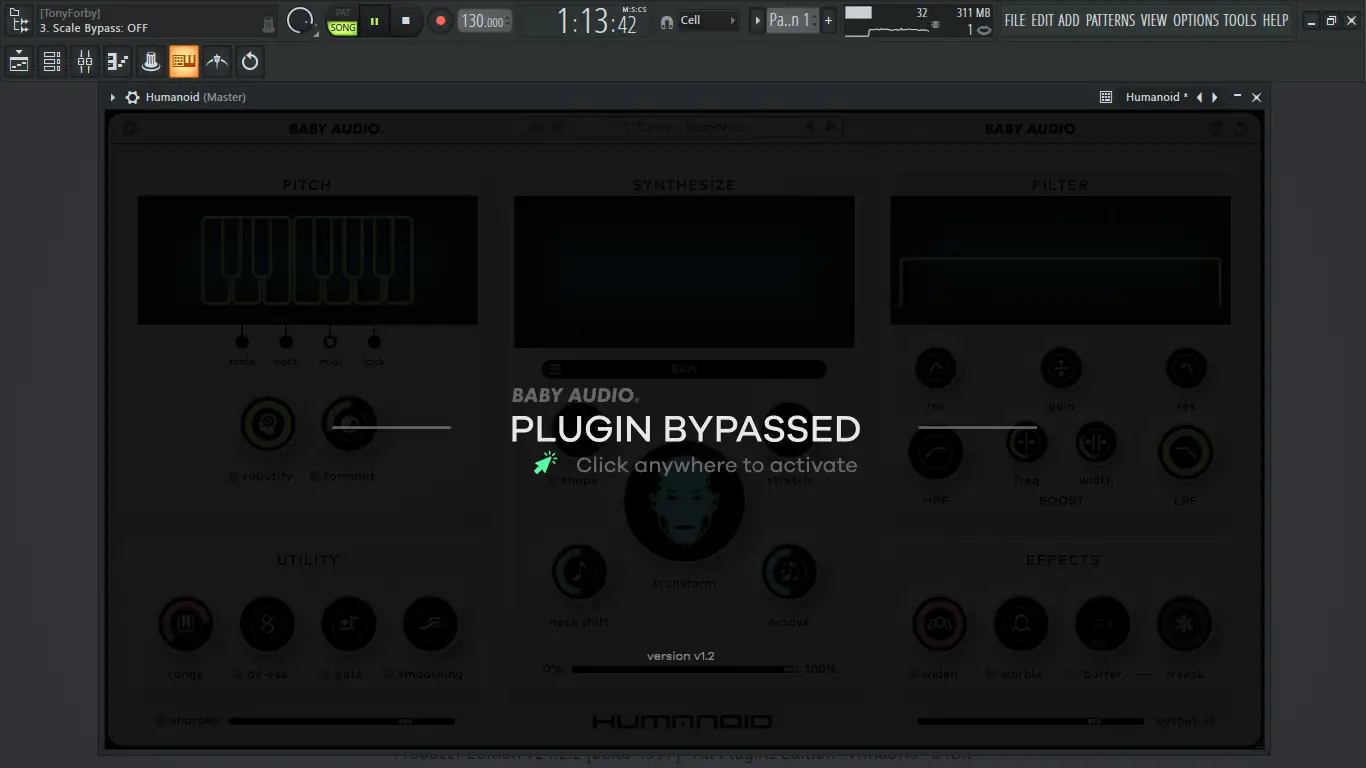Open the TOOLS menu

[1240, 20]
